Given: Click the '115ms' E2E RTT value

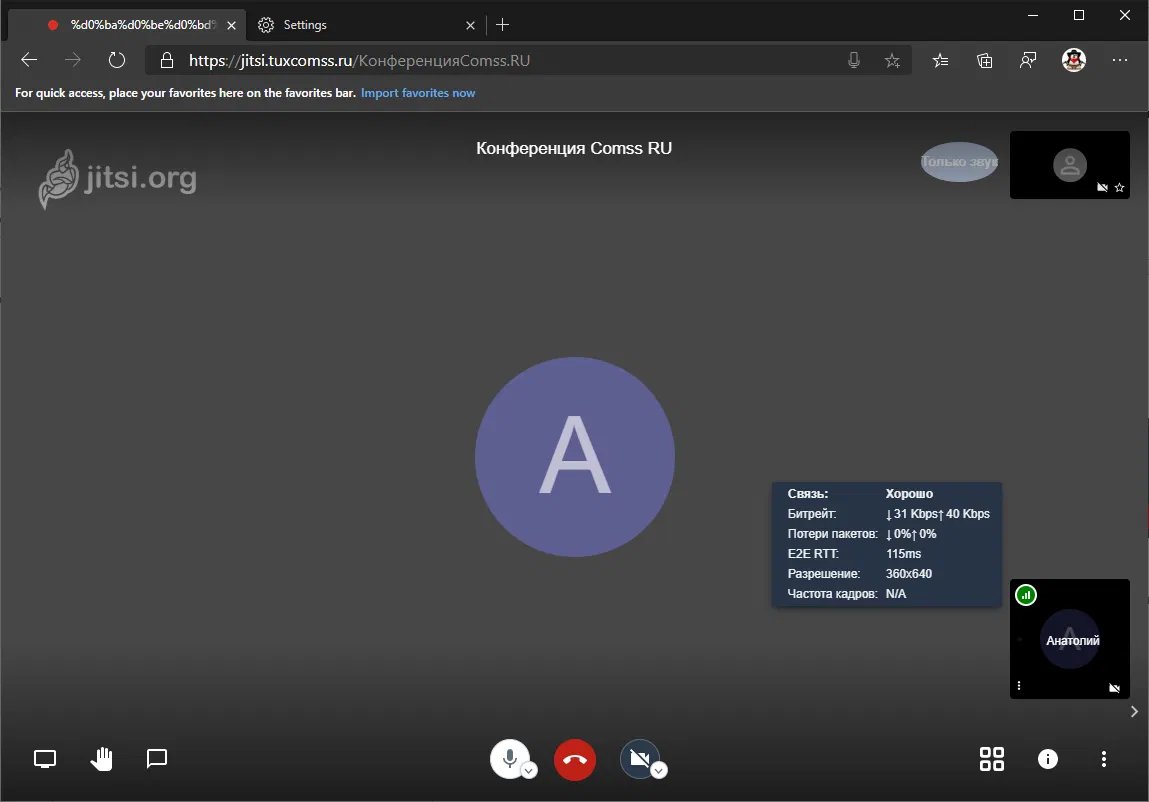Looking at the screenshot, I should pyautogui.click(x=903, y=553).
